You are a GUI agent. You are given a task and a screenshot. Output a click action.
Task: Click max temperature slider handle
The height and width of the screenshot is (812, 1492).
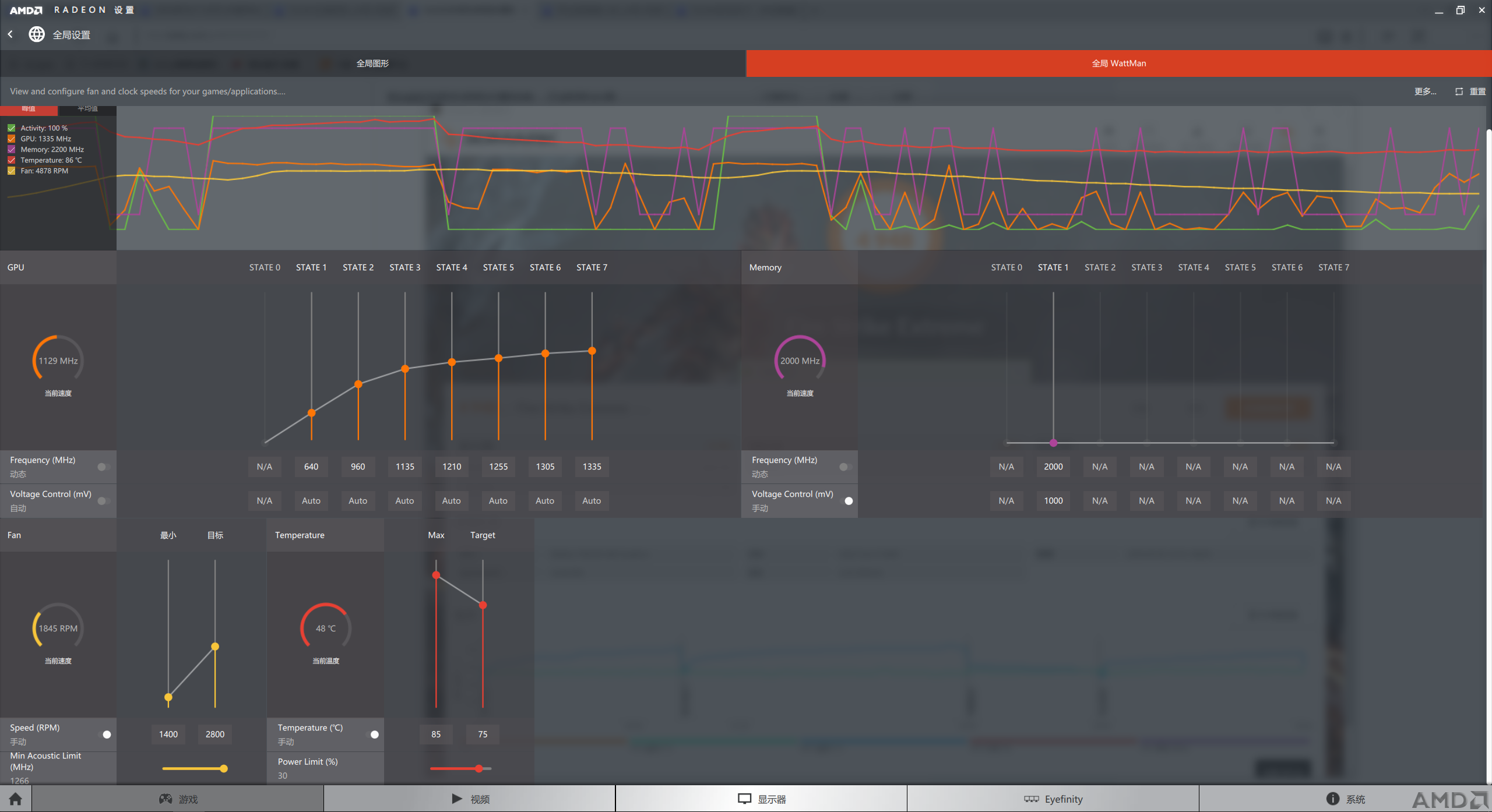pos(436,575)
